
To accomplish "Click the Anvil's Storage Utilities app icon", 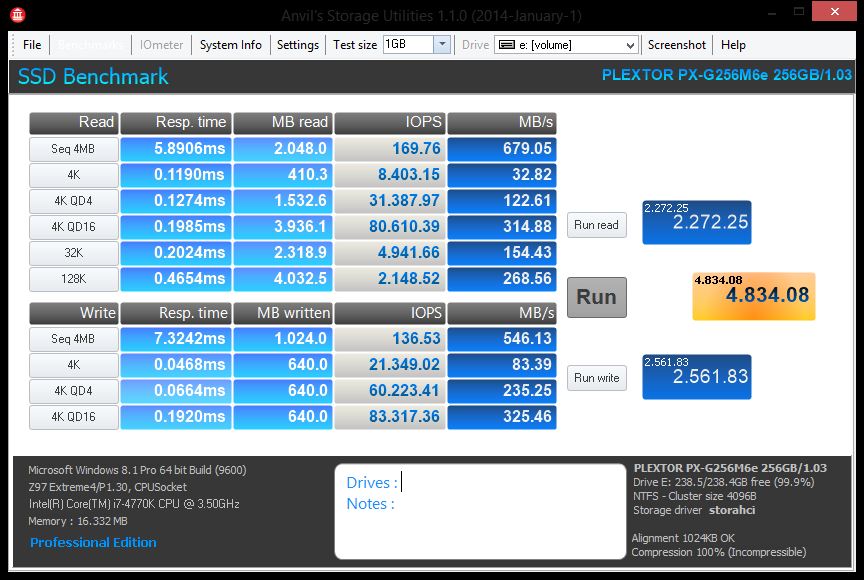I will [x=18, y=14].
